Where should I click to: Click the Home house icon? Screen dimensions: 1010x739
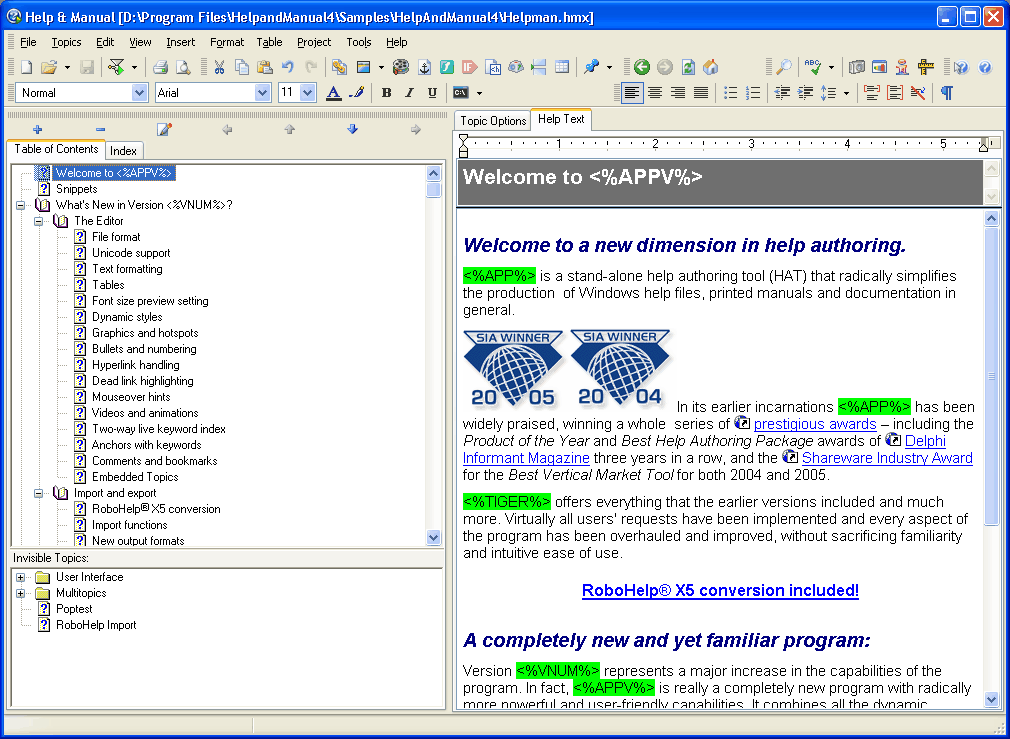(x=711, y=67)
